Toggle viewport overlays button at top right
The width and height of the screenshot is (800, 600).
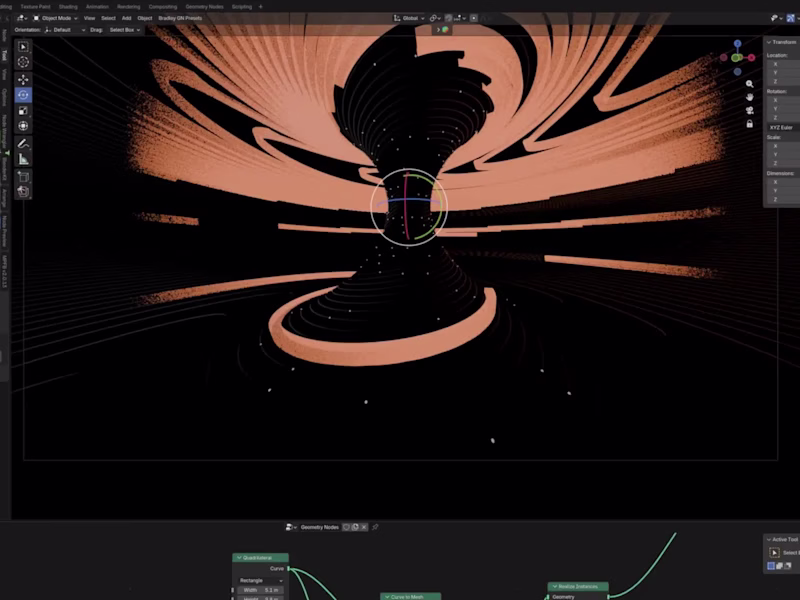coord(790,18)
